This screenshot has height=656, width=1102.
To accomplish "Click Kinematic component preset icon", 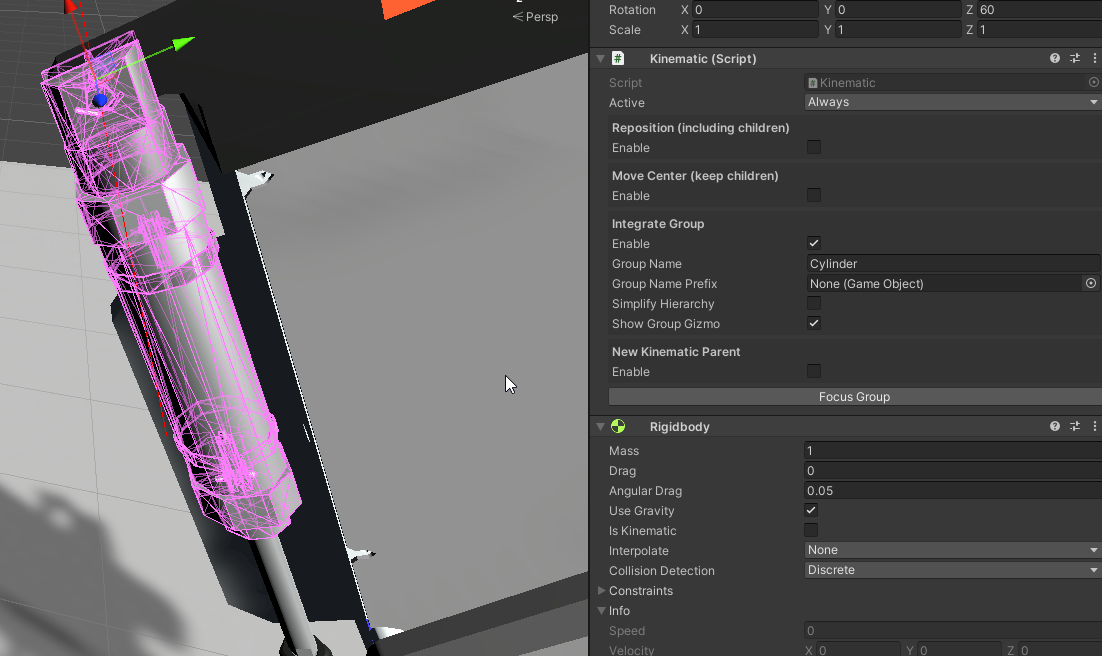I will 1075,59.
